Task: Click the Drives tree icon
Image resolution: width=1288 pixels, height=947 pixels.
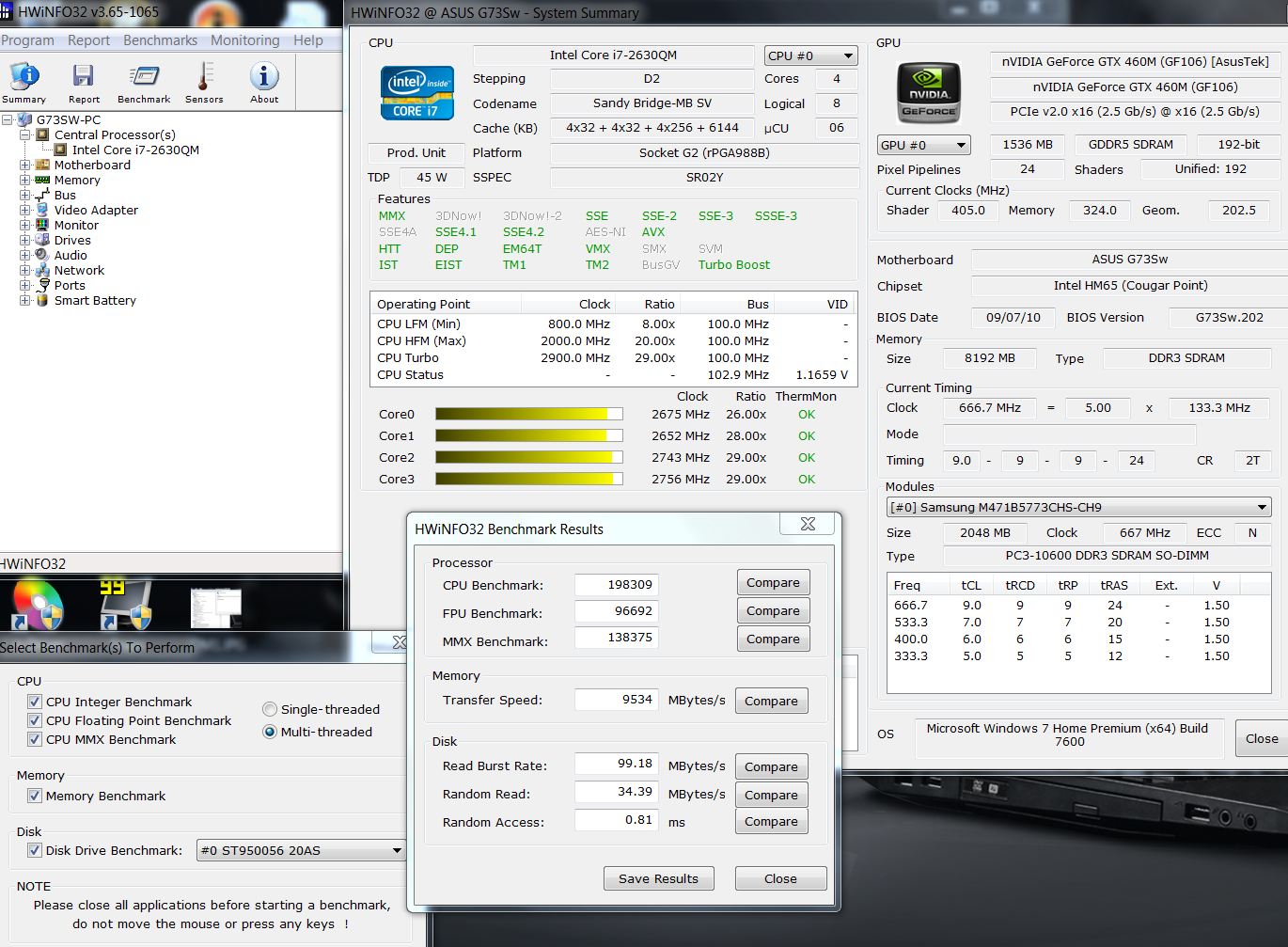Action: click(x=42, y=240)
